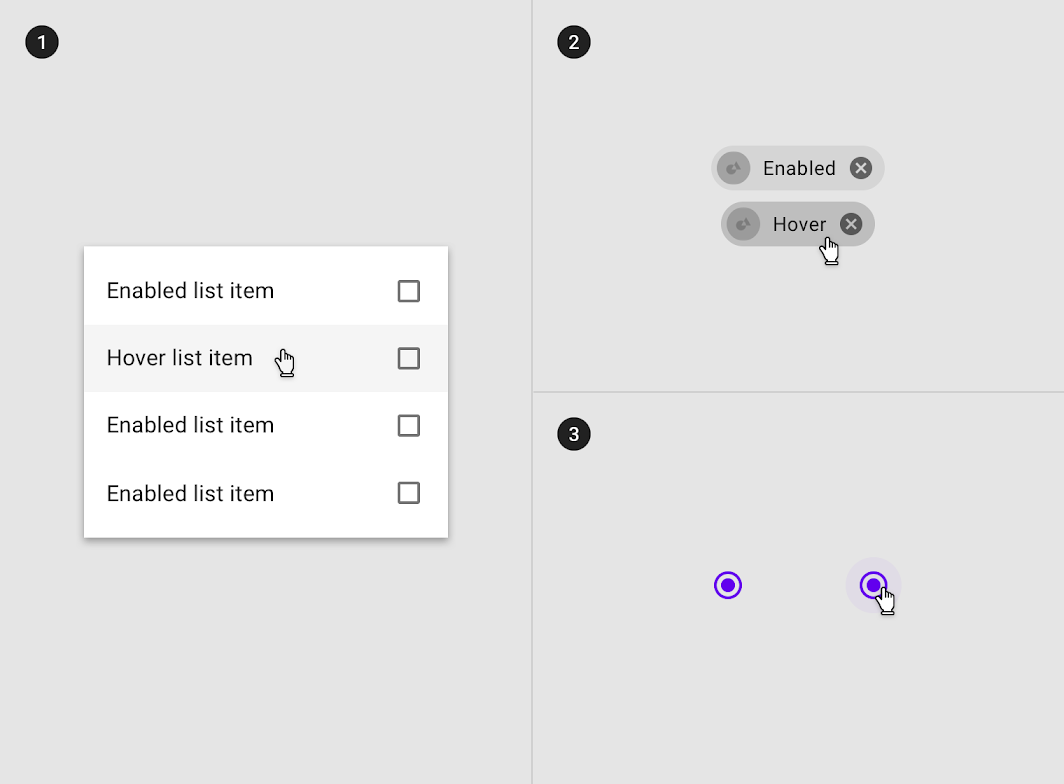Tick the checkbox of the last Enabled list item
This screenshot has width=1064, height=784.
point(408,493)
